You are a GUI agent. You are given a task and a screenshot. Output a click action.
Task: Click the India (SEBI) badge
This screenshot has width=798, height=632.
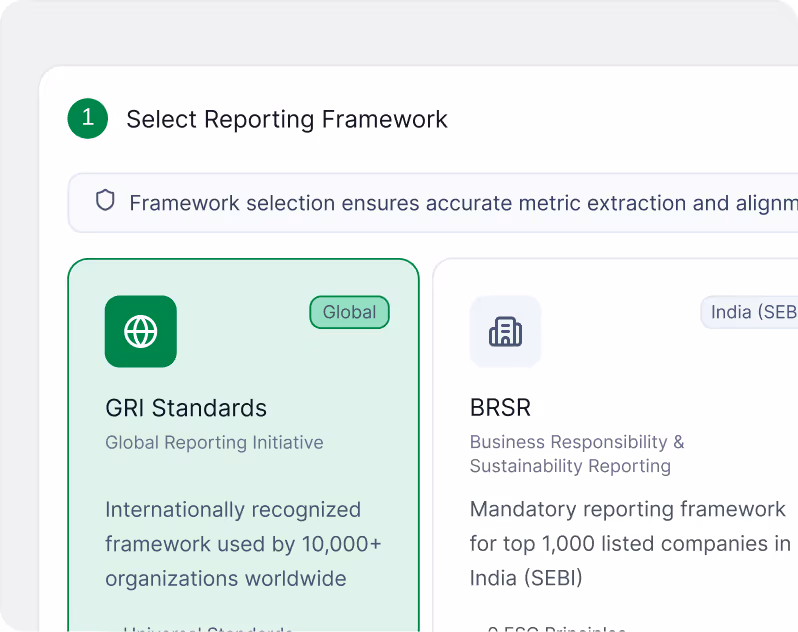tap(749, 312)
